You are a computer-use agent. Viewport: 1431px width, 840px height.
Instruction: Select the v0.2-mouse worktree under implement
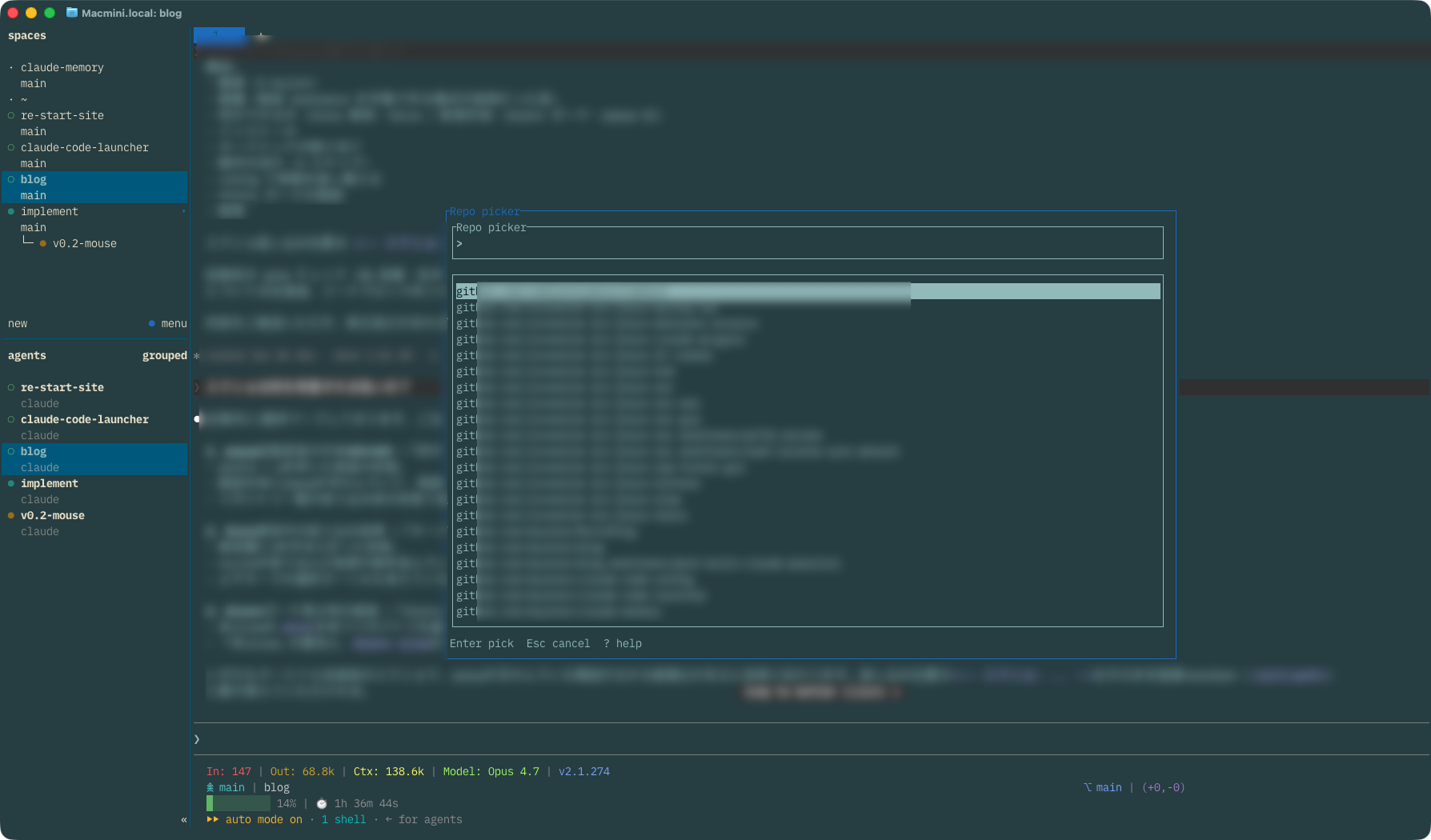(84, 243)
